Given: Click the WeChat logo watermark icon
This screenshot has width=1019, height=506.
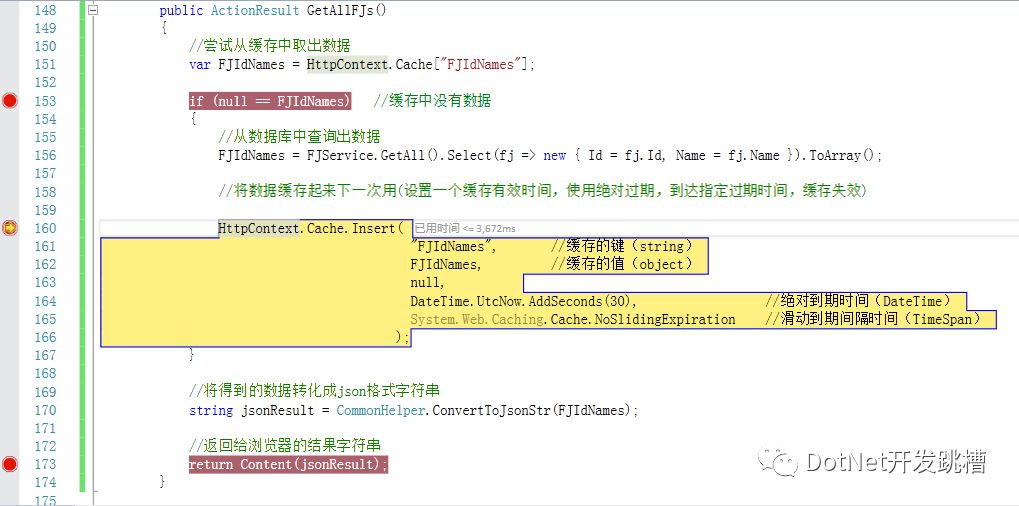Looking at the screenshot, I should [x=778, y=462].
